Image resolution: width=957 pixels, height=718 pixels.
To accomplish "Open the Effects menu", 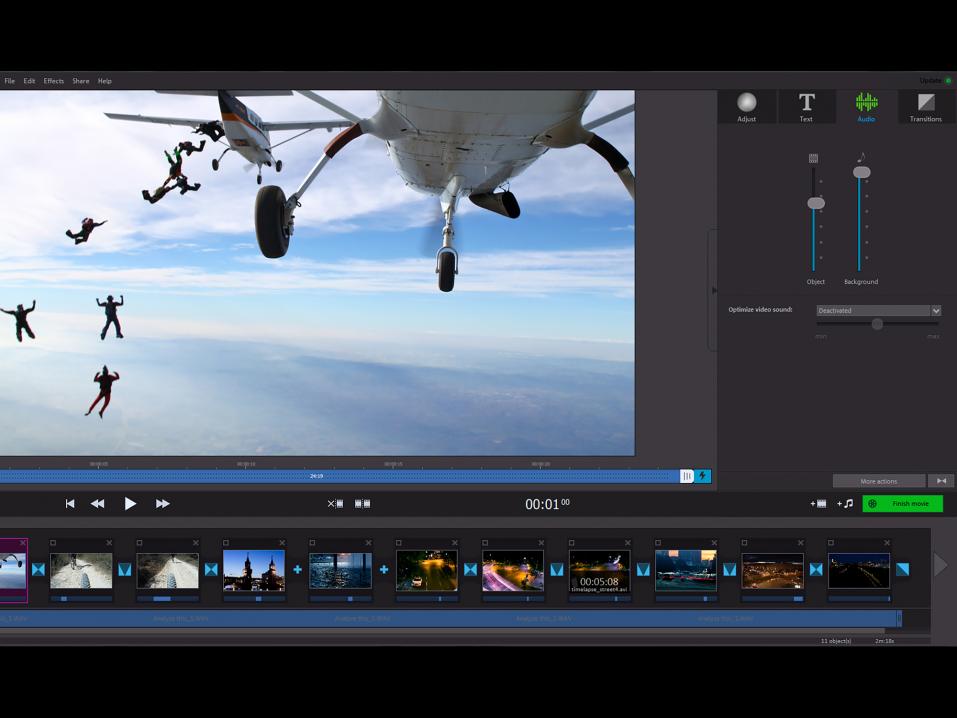I will click(54, 81).
